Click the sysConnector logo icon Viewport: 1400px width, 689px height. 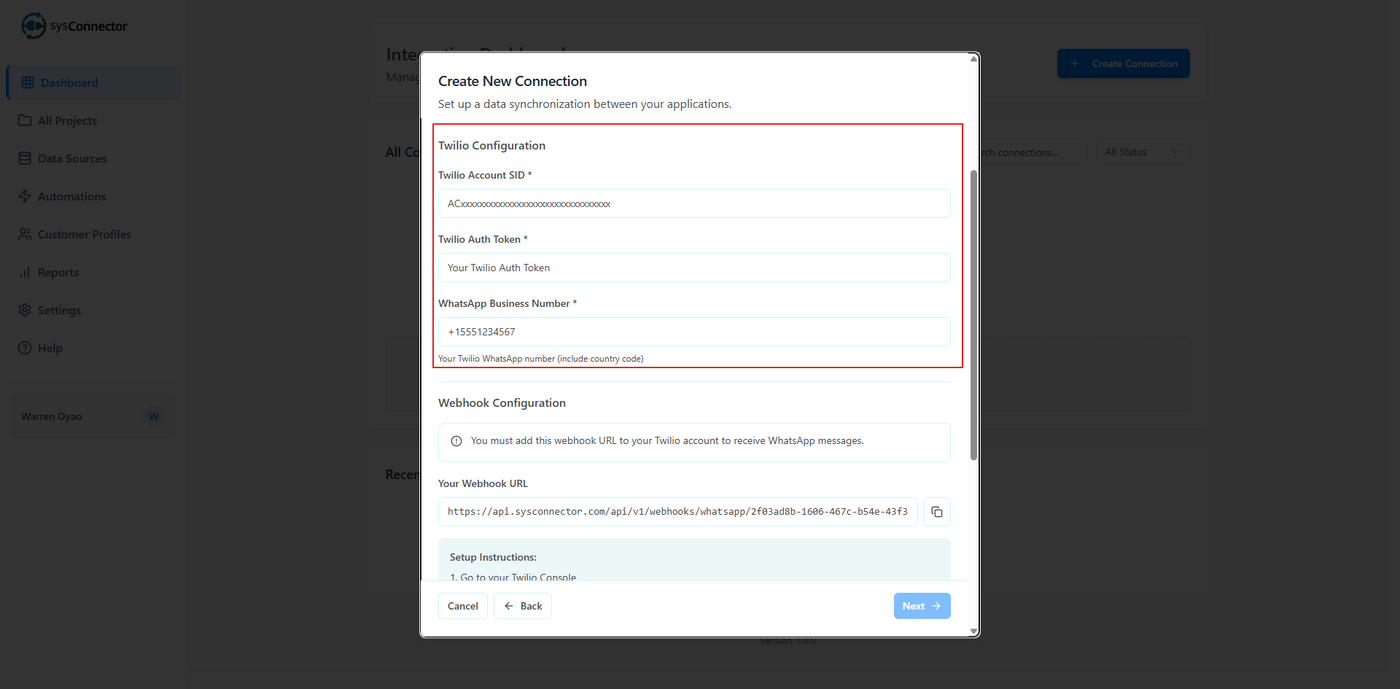pos(33,26)
